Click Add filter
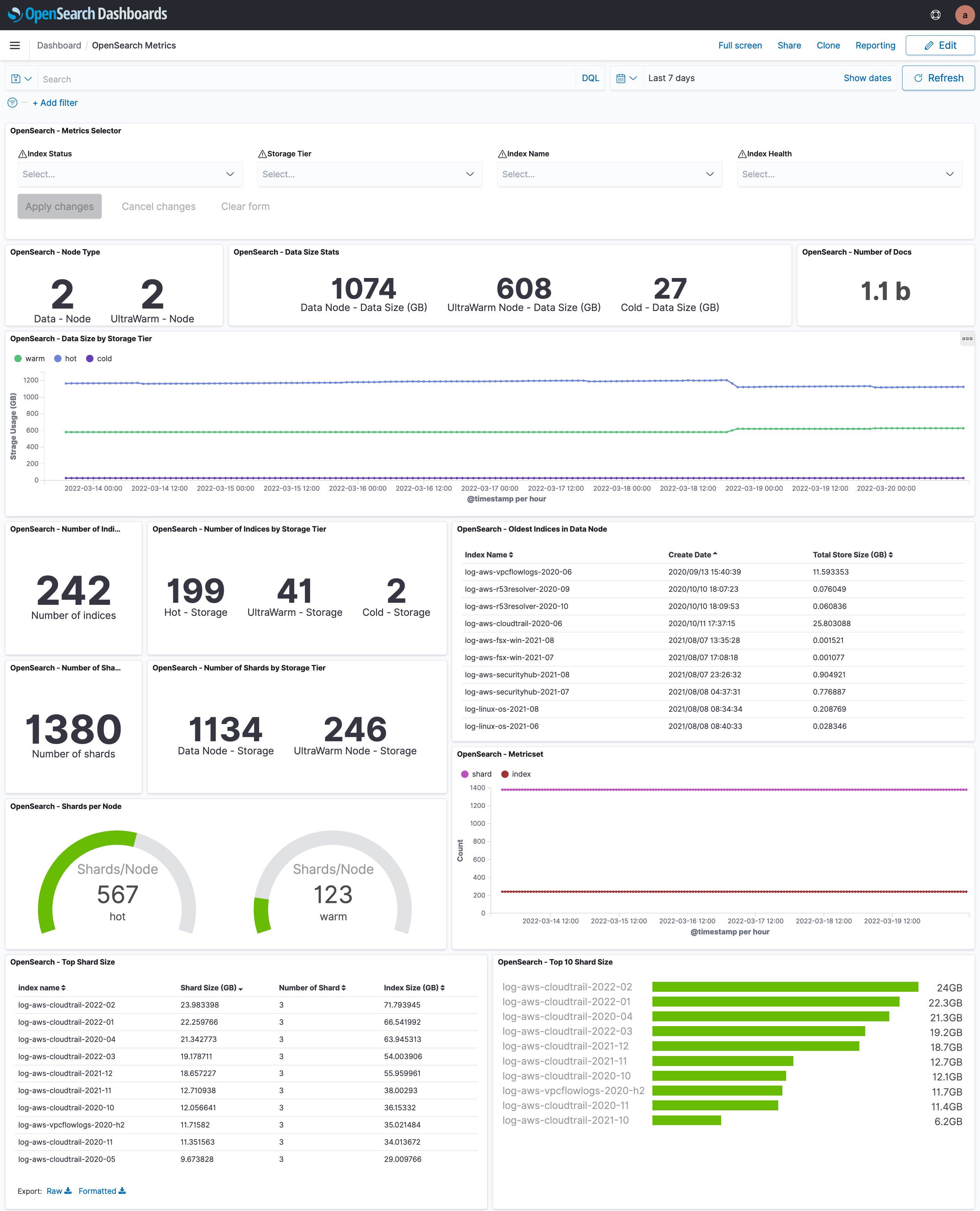 [x=55, y=103]
